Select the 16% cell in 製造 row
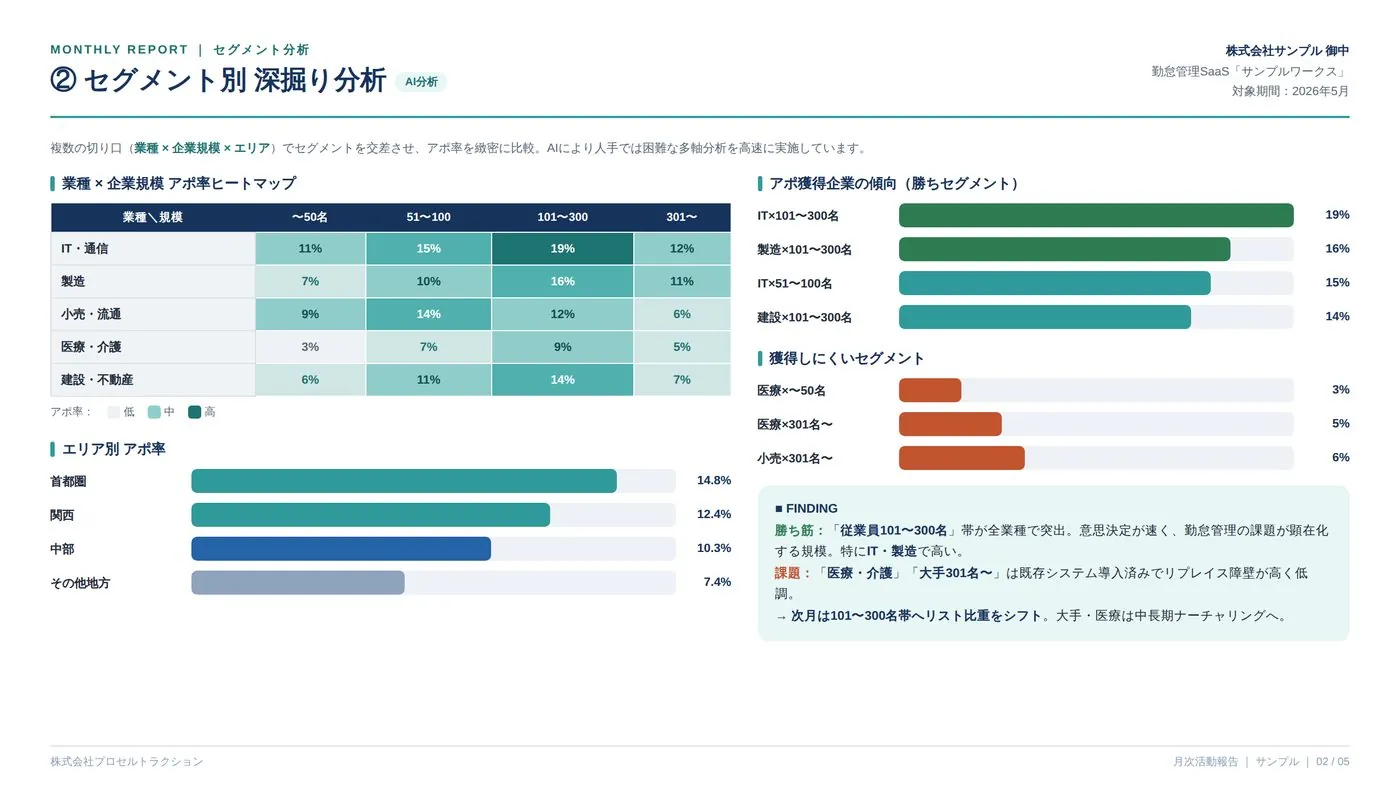The width and height of the screenshot is (1400, 787). coord(562,282)
